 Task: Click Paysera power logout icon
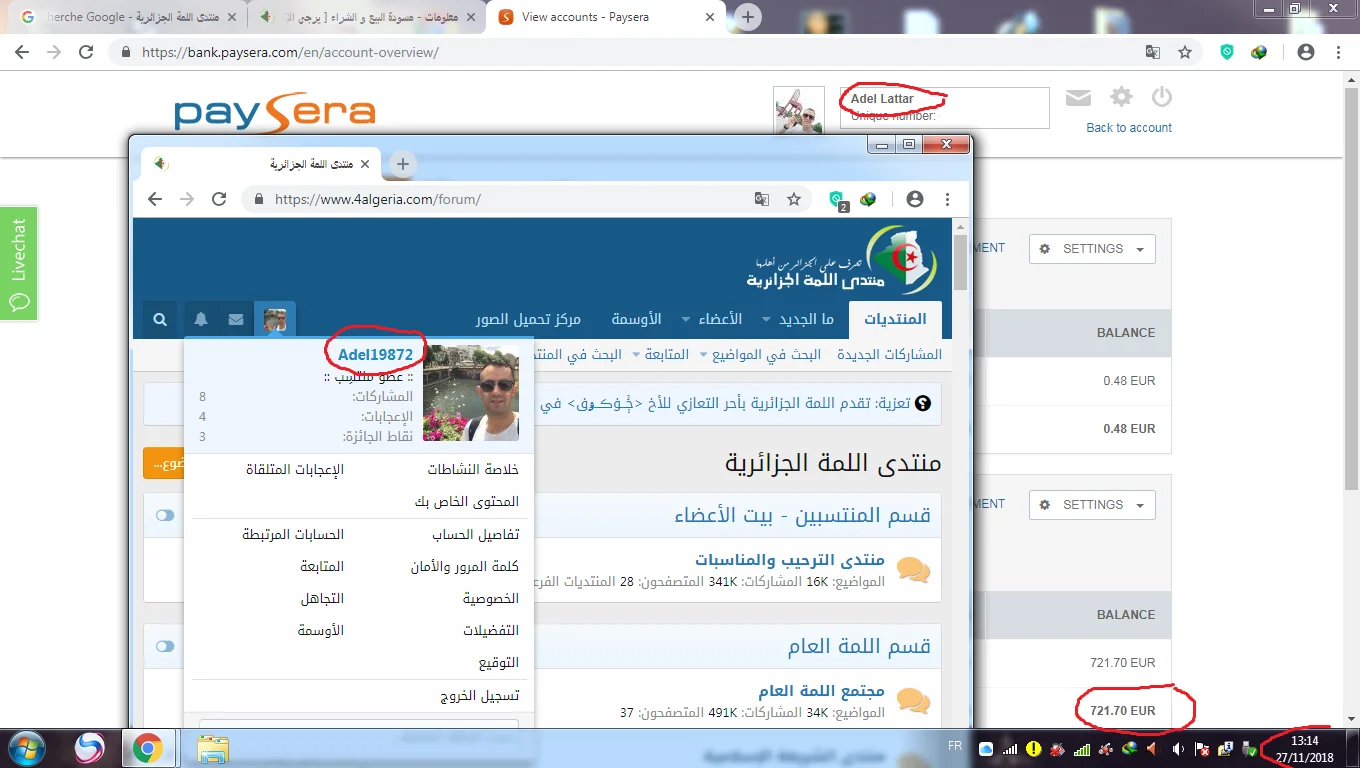(1161, 97)
